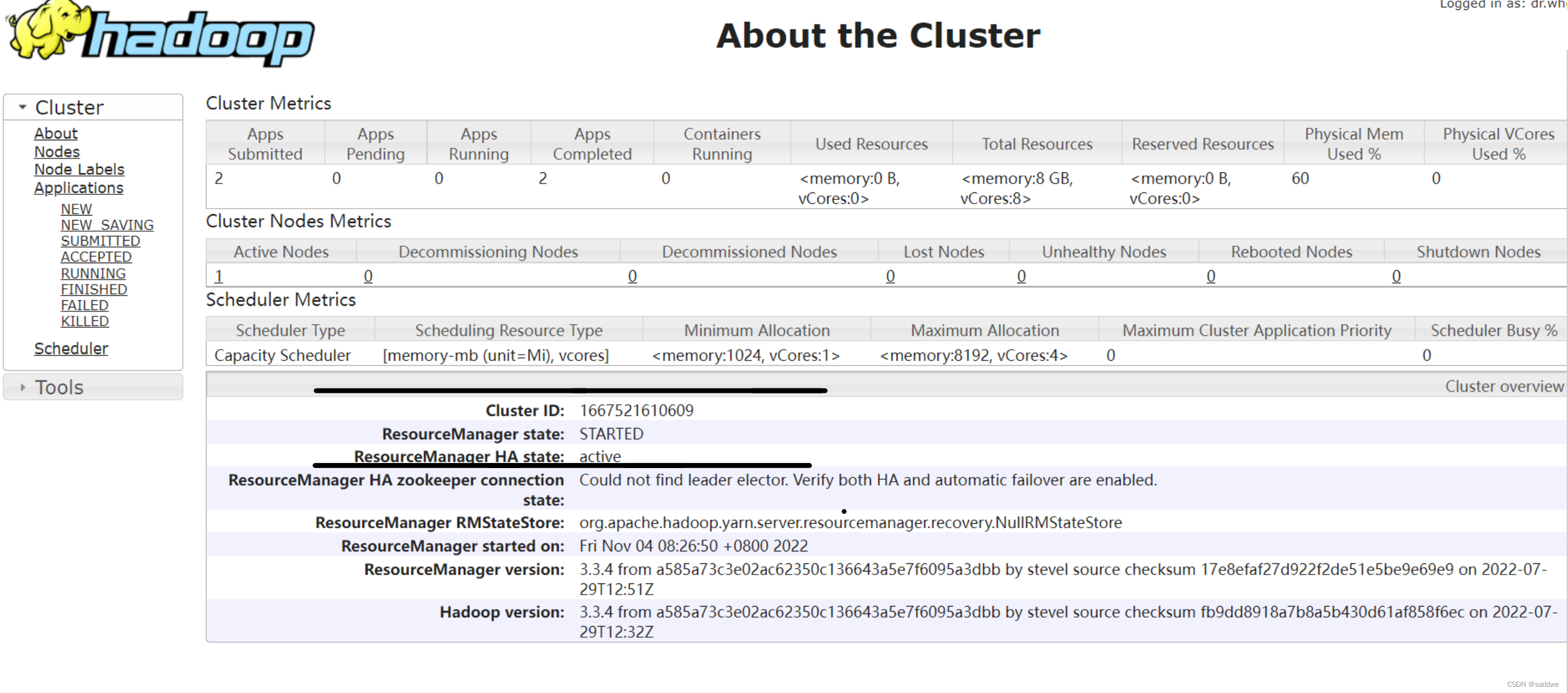Filter applications by NEW state
Image resolution: width=1568 pixels, height=693 pixels.
[x=76, y=209]
